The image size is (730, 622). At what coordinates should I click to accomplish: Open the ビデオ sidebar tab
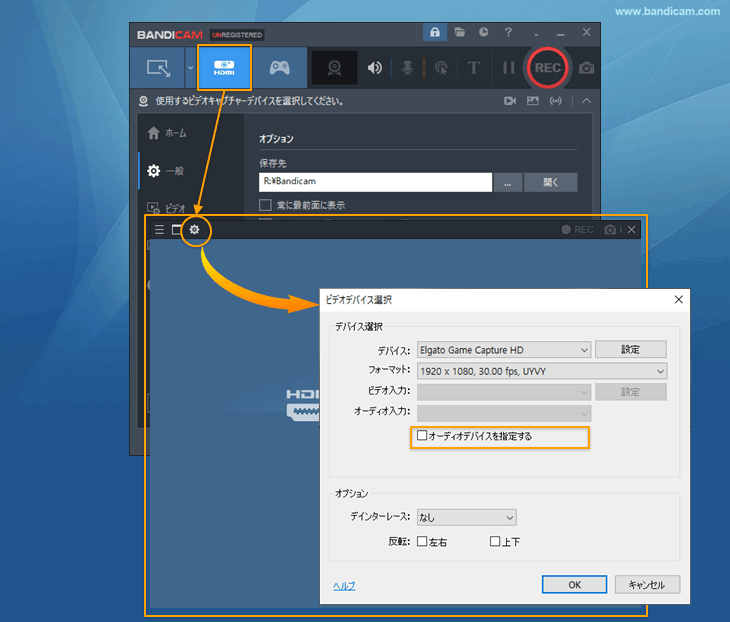pyautogui.click(x=167, y=208)
